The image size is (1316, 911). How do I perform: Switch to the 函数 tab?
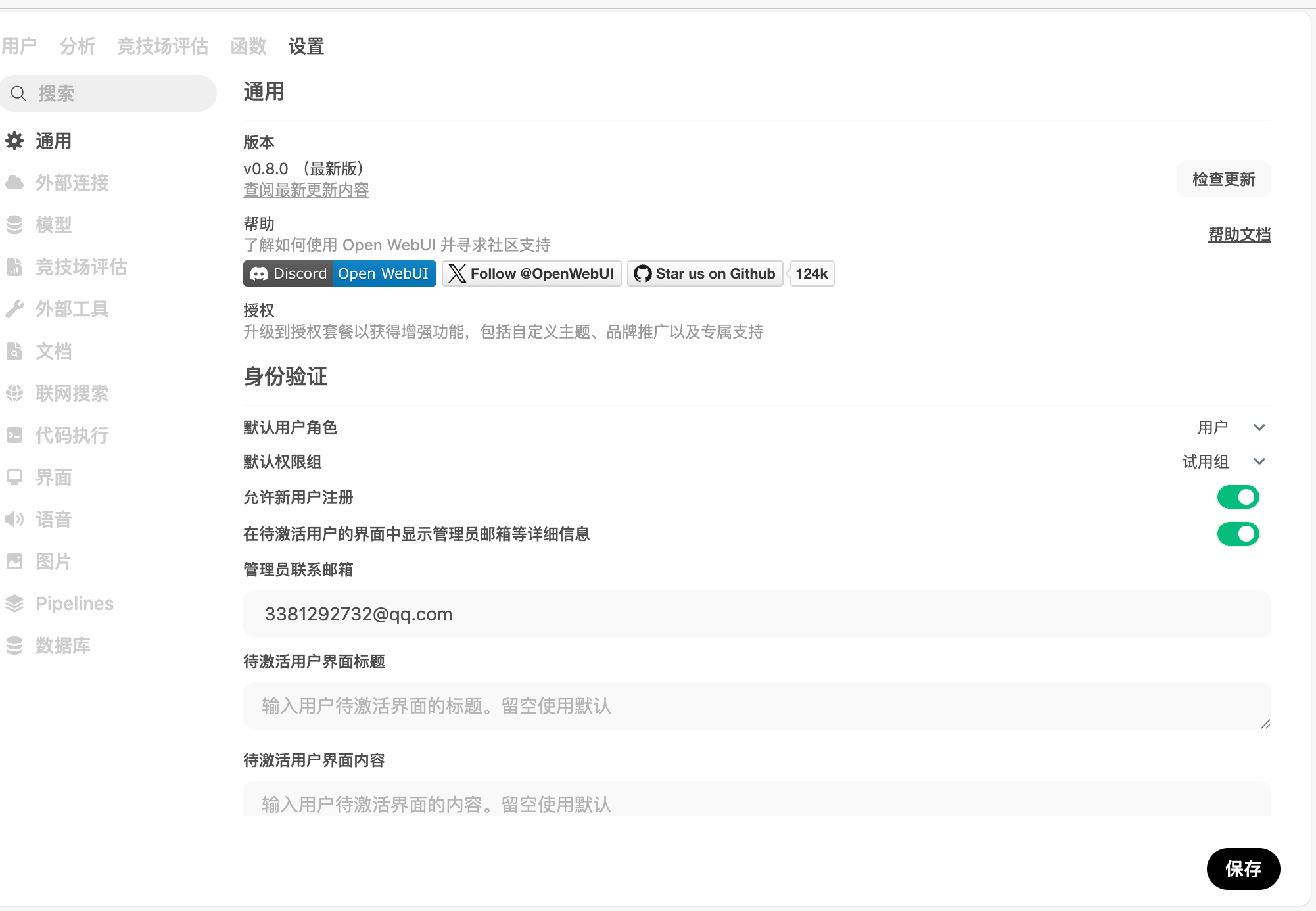pos(248,46)
